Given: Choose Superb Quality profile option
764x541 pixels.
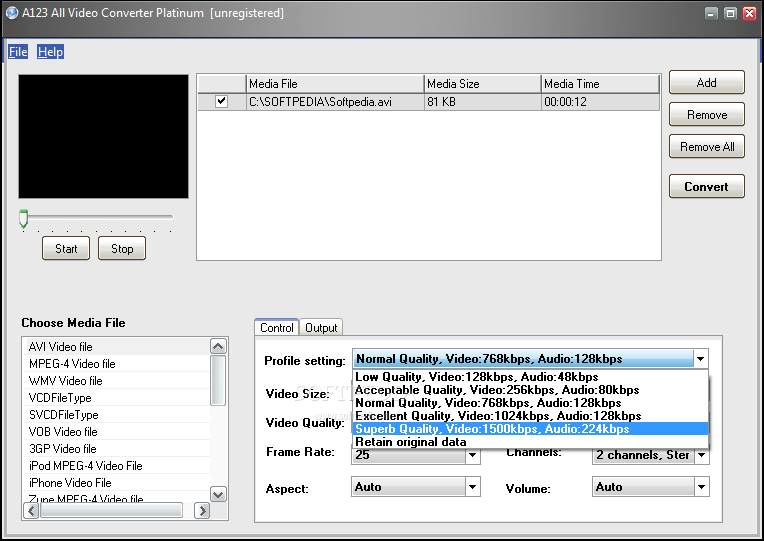Looking at the screenshot, I should coord(530,428).
